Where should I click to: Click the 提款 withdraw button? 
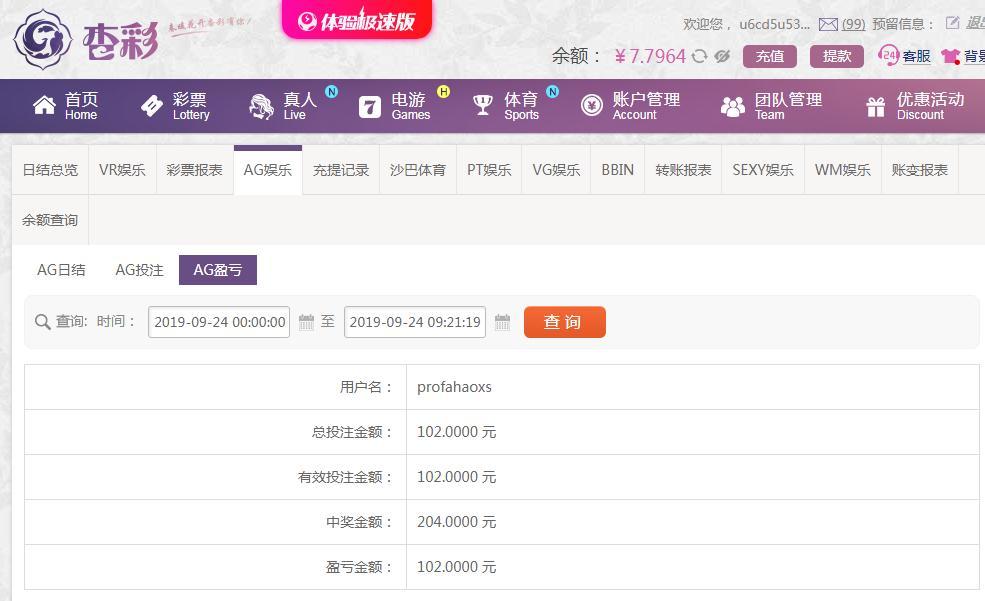[837, 57]
